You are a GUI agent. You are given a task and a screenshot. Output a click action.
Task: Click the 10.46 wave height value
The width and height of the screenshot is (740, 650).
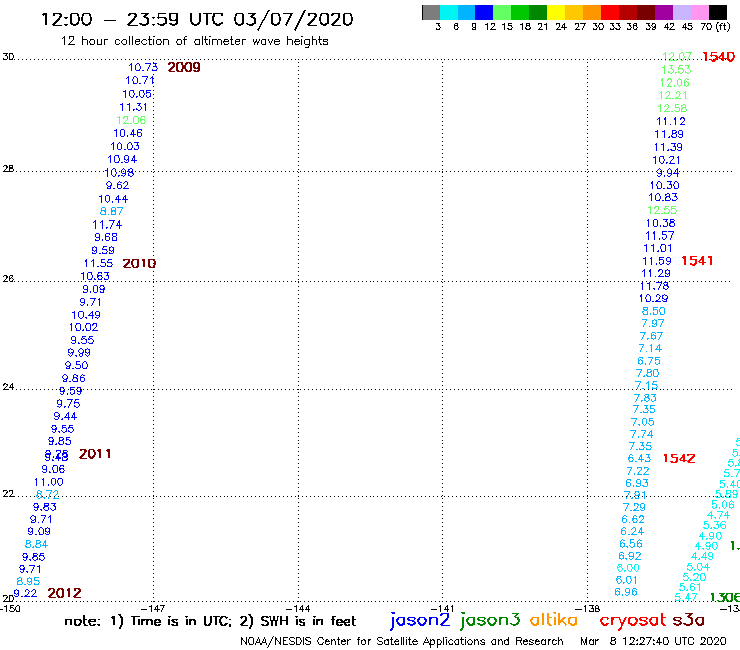coord(128,134)
